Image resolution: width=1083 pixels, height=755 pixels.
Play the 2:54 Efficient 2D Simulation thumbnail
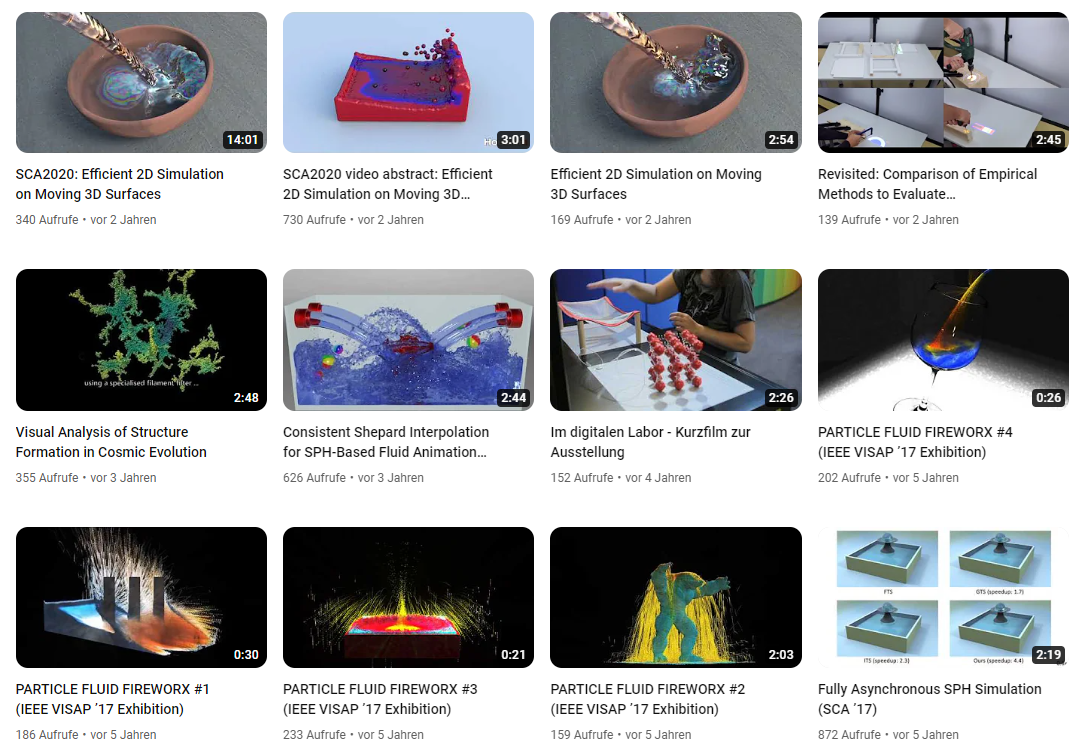pos(675,82)
